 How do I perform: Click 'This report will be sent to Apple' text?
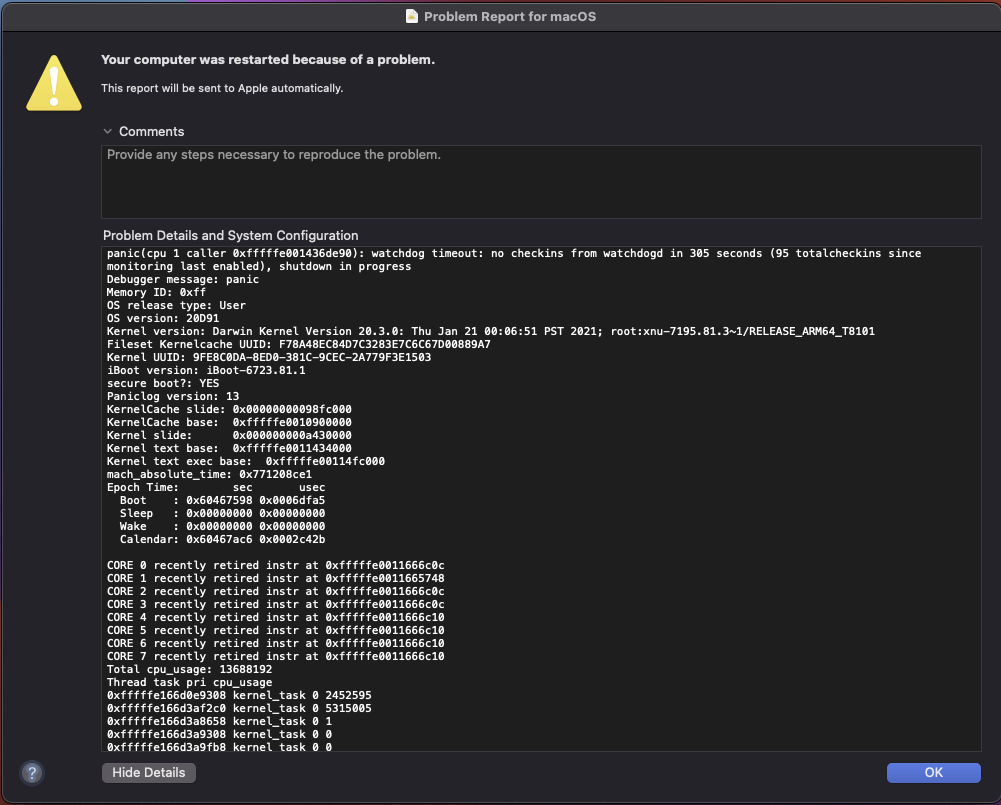pyautogui.click(x=222, y=88)
